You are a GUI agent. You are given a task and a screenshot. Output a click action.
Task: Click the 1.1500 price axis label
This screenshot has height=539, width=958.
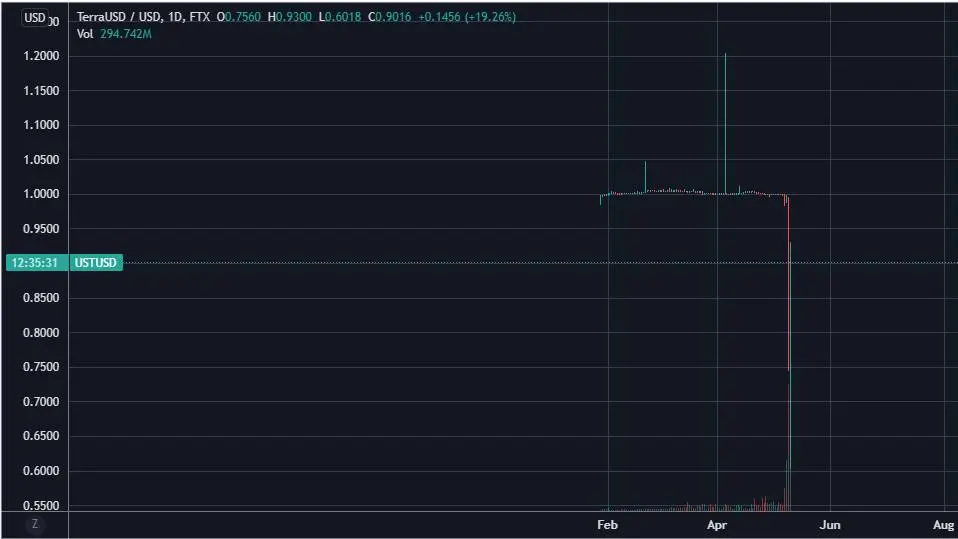coord(42,90)
